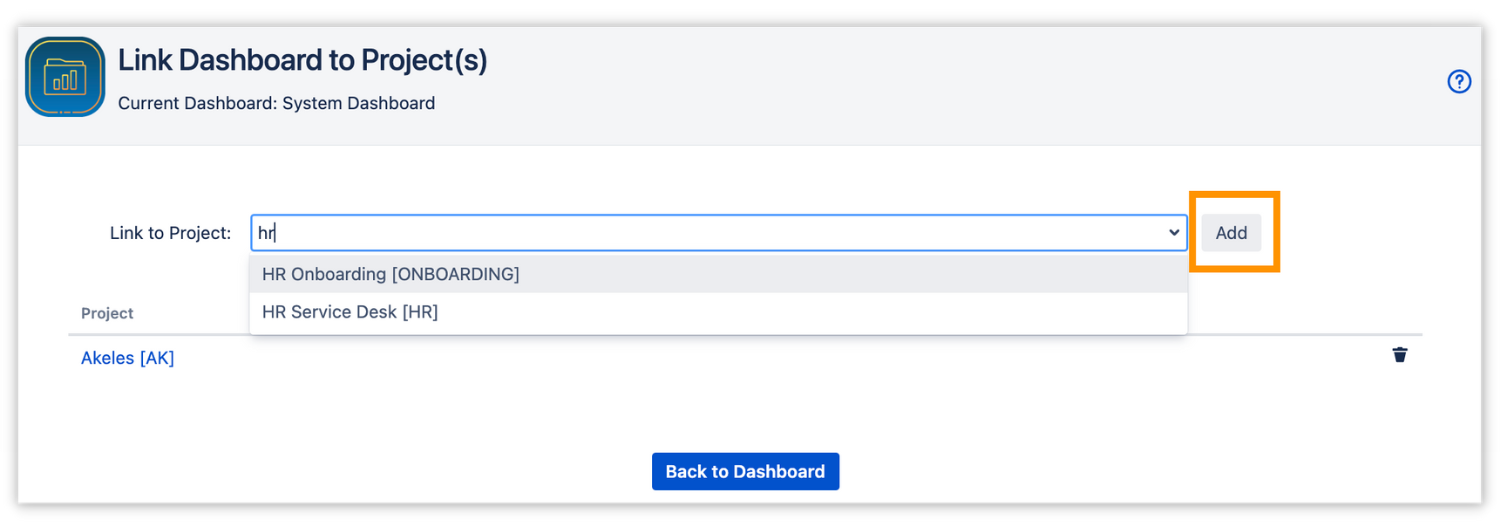Click the Project column header
Image resolution: width=1500 pixels, height=530 pixels.
pos(107,313)
